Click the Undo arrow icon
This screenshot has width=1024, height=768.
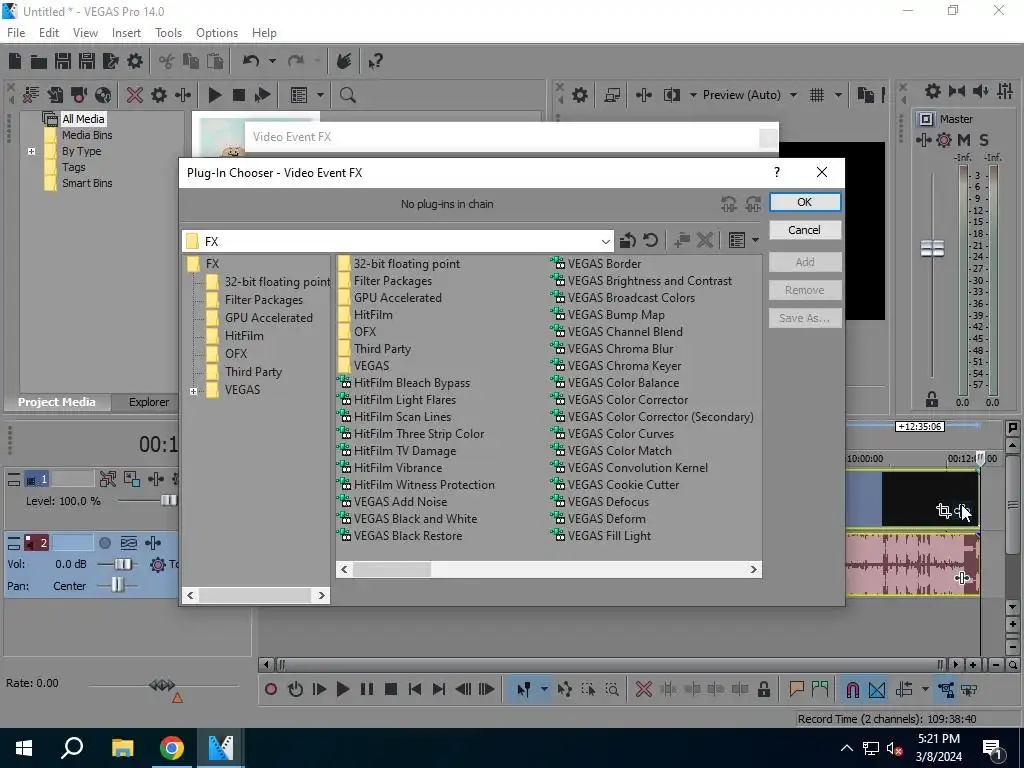pyautogui.click(x=251, y=61)
